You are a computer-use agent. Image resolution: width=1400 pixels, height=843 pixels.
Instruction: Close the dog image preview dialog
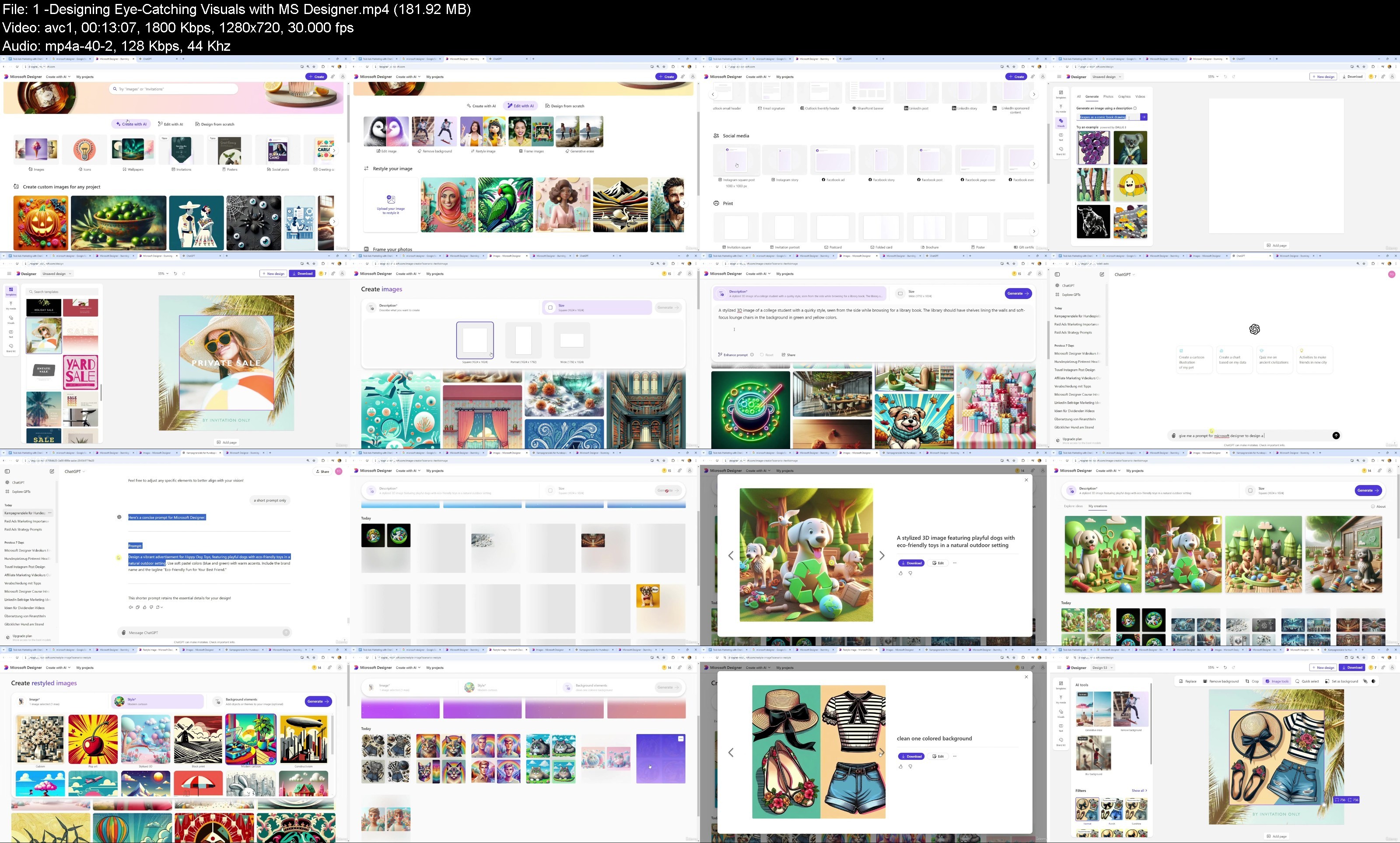pos(1026,480)
